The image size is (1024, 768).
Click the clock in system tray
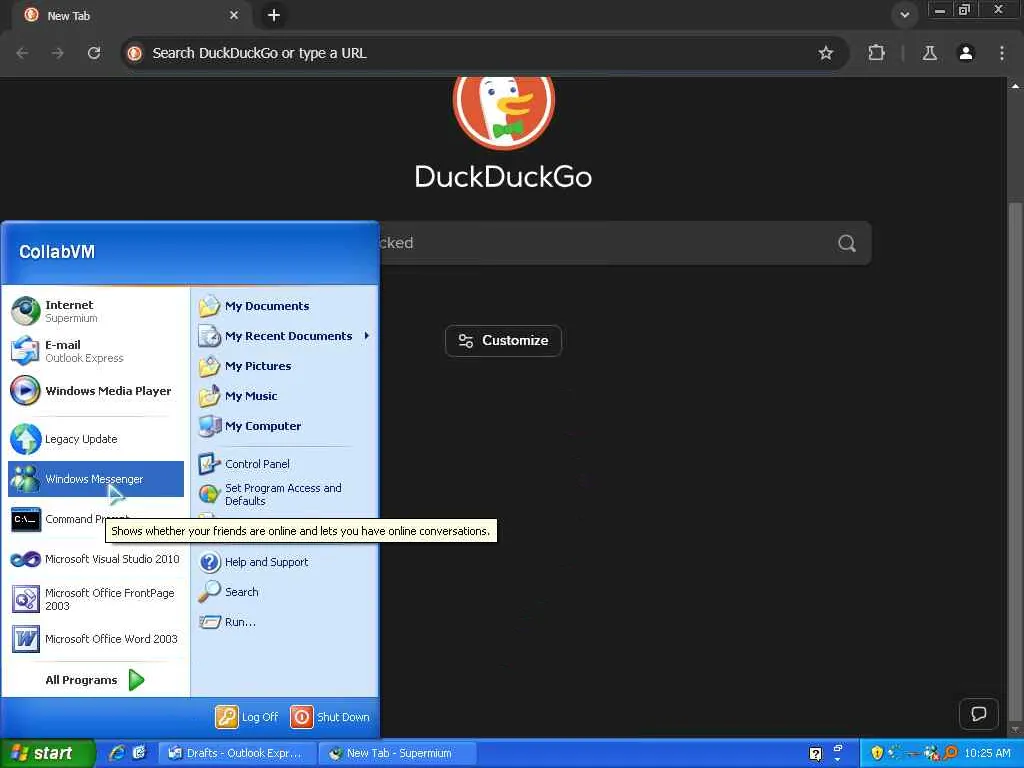[987, 753]
